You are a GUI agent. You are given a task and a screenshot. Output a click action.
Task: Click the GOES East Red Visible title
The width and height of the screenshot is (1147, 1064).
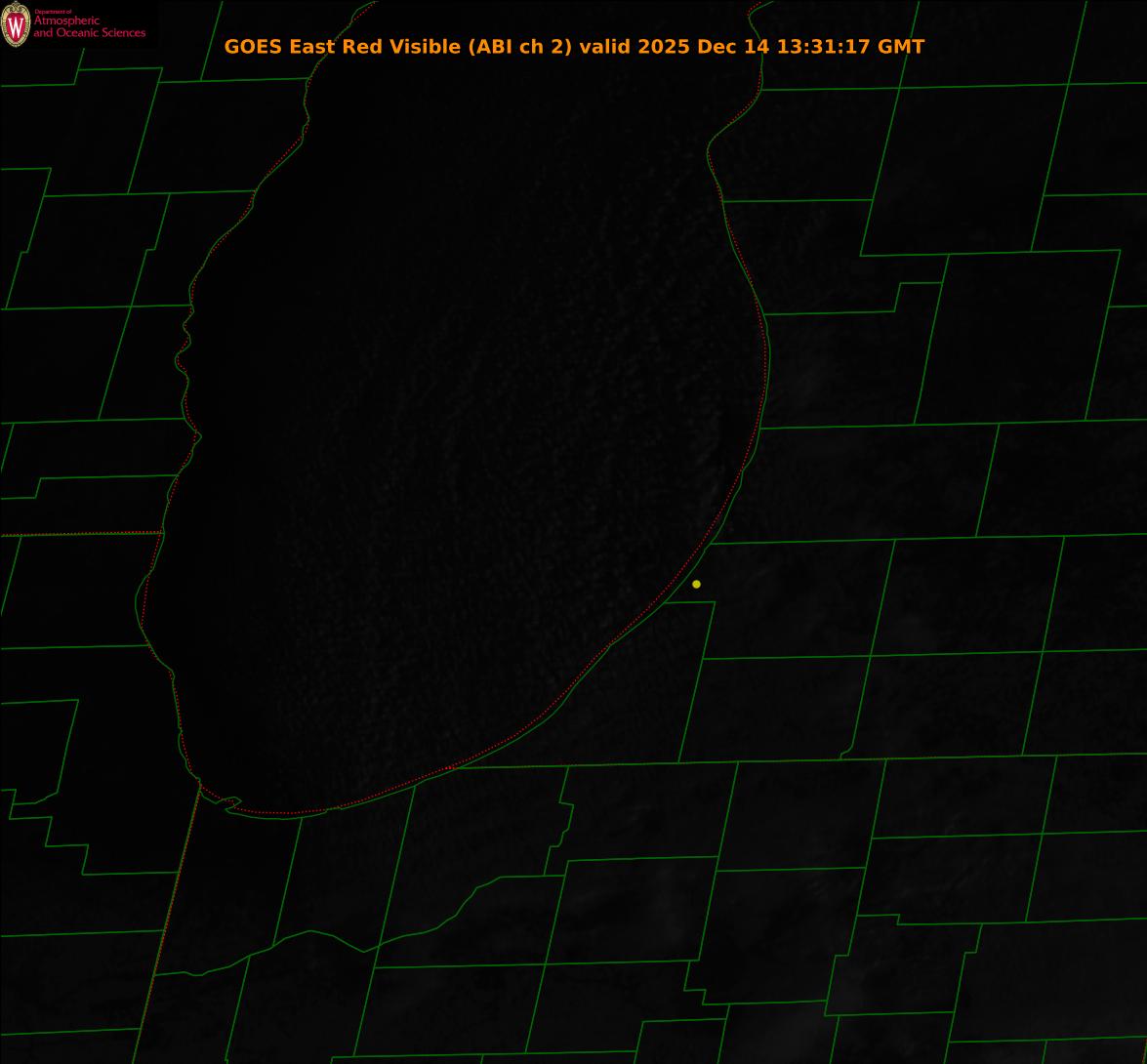point(574,46)
